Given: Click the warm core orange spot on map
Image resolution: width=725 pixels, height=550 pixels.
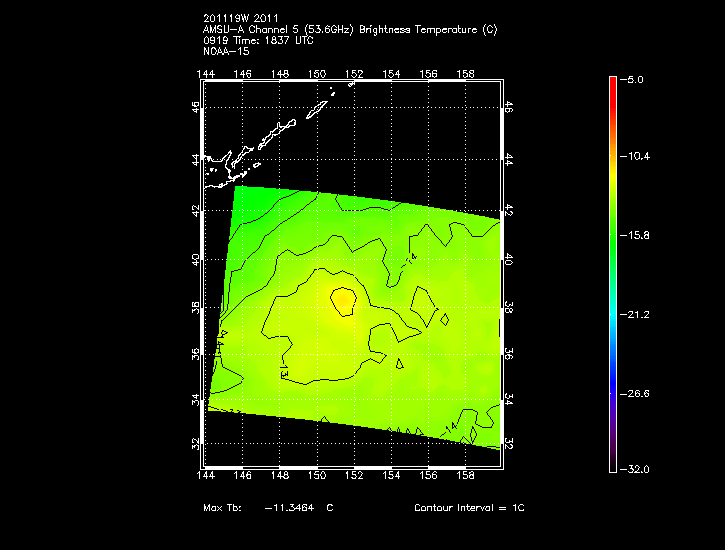Looking at the screenshot, I should pyautogui.click(x=342, y=299).
